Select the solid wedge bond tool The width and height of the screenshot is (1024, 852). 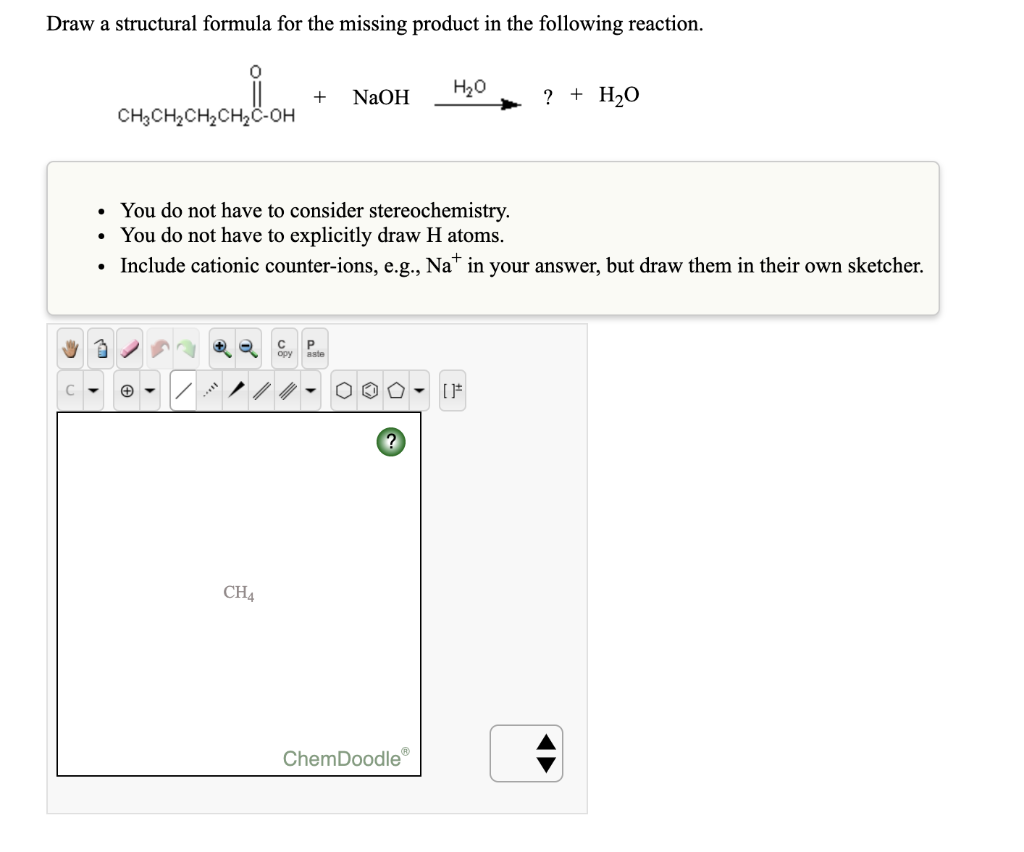coord(236,390)
